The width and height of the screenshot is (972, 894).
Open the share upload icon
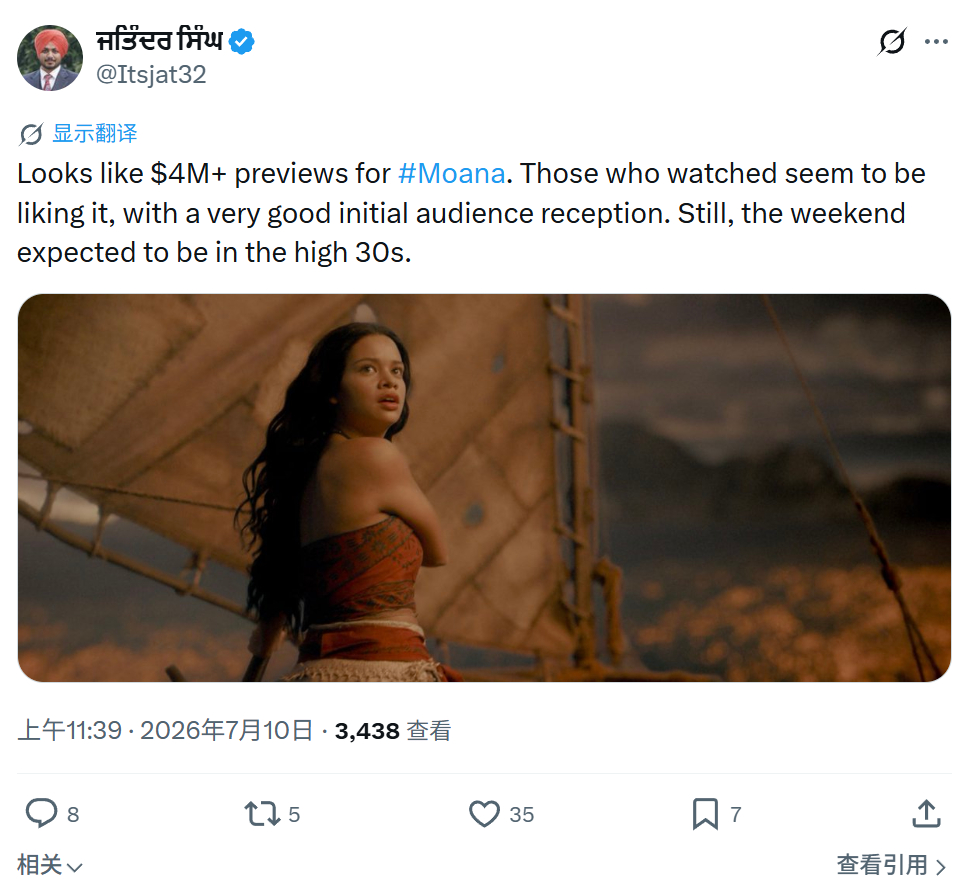pos(926,813)
